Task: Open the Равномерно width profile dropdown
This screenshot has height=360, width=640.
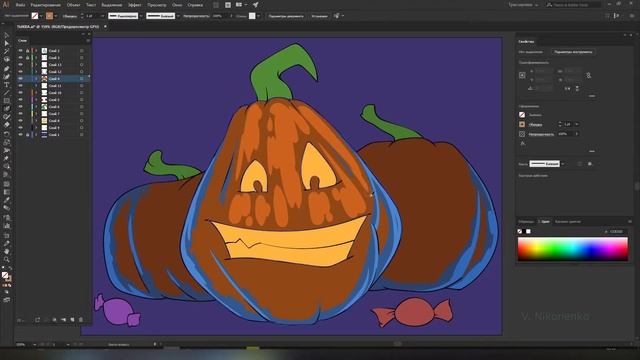Action: (x=141, y=16)
